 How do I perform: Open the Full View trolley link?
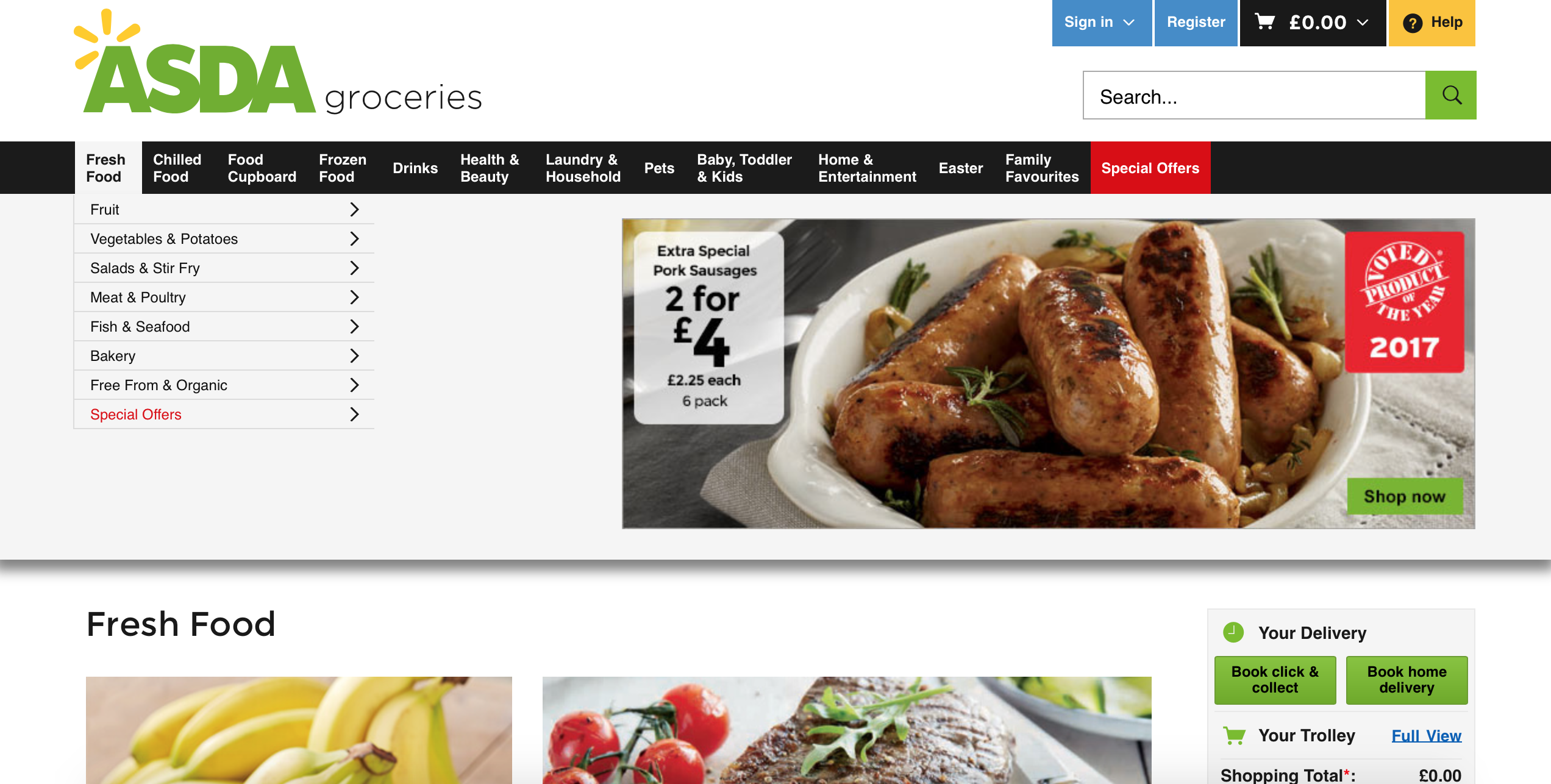[1426, 736]
